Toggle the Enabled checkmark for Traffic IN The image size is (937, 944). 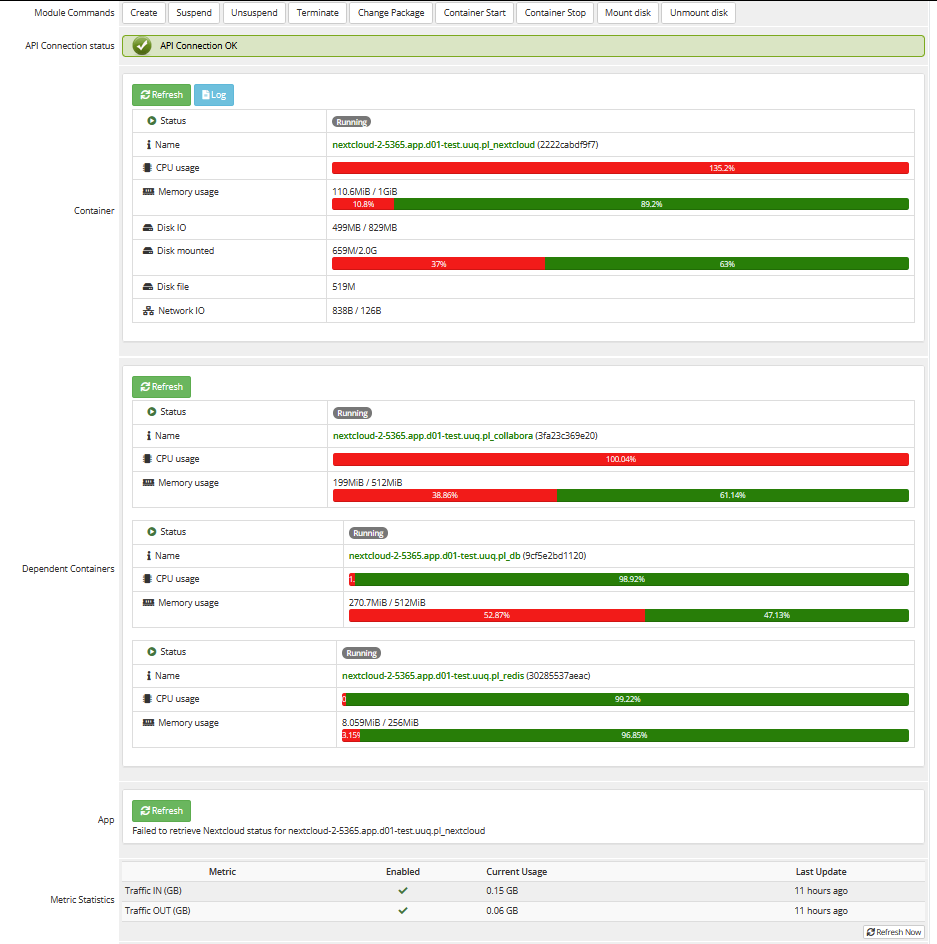pos(402,890)
